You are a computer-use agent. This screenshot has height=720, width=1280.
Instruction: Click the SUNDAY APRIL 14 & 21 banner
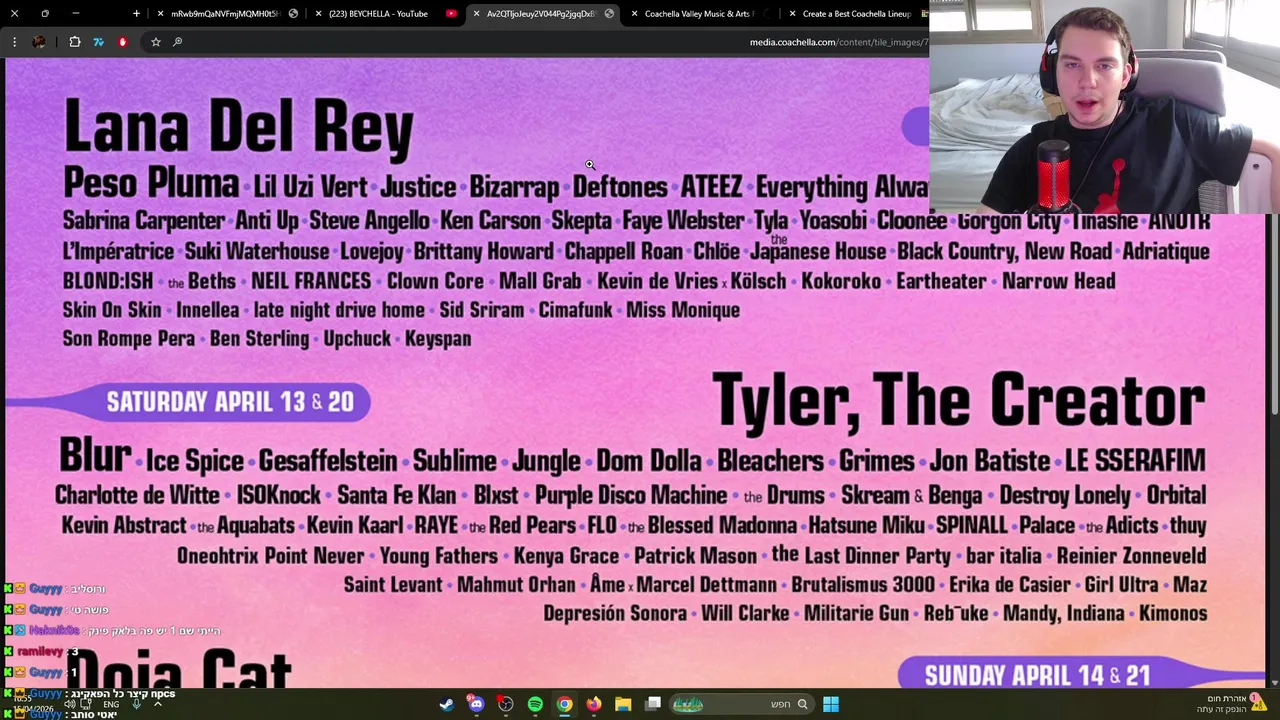pos(1037,675)
